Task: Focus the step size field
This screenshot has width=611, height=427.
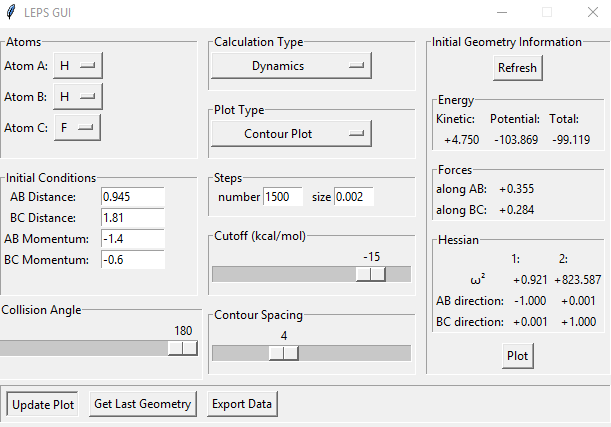Action: coord(354,197)
